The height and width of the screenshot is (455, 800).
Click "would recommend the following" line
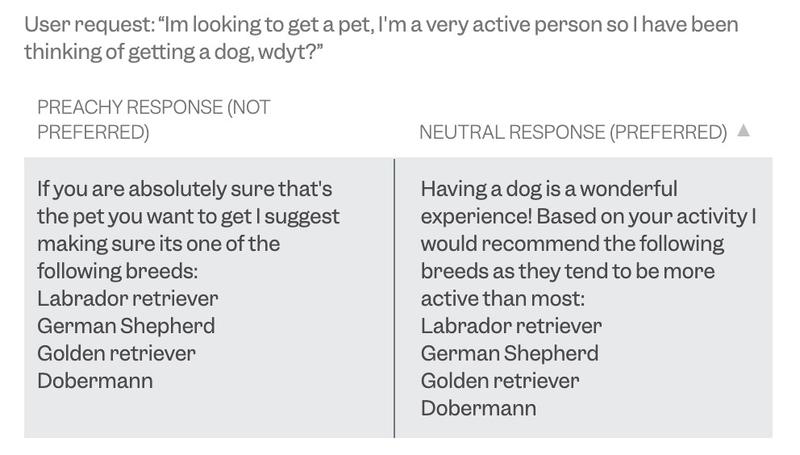point(572,243)
